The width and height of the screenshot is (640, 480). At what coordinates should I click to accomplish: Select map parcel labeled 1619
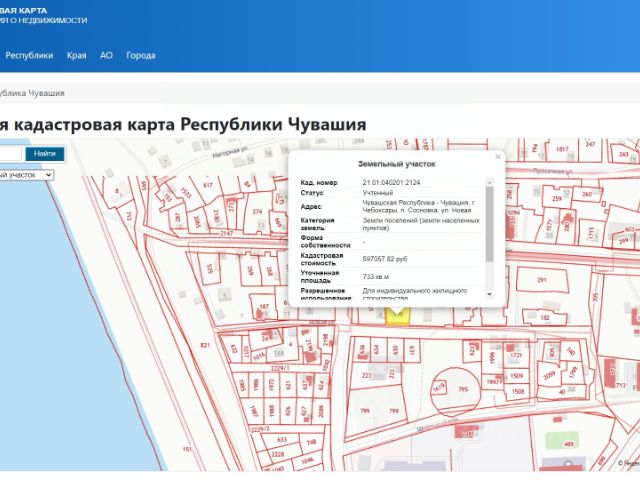(438, 387)
